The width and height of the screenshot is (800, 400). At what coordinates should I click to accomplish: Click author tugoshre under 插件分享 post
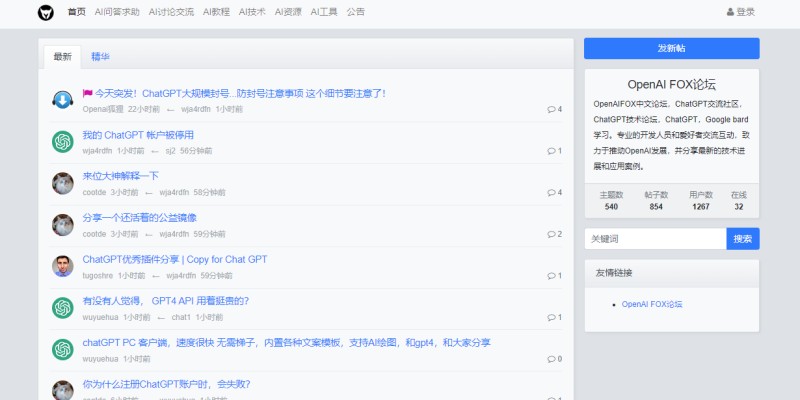(x=98, y=276)
